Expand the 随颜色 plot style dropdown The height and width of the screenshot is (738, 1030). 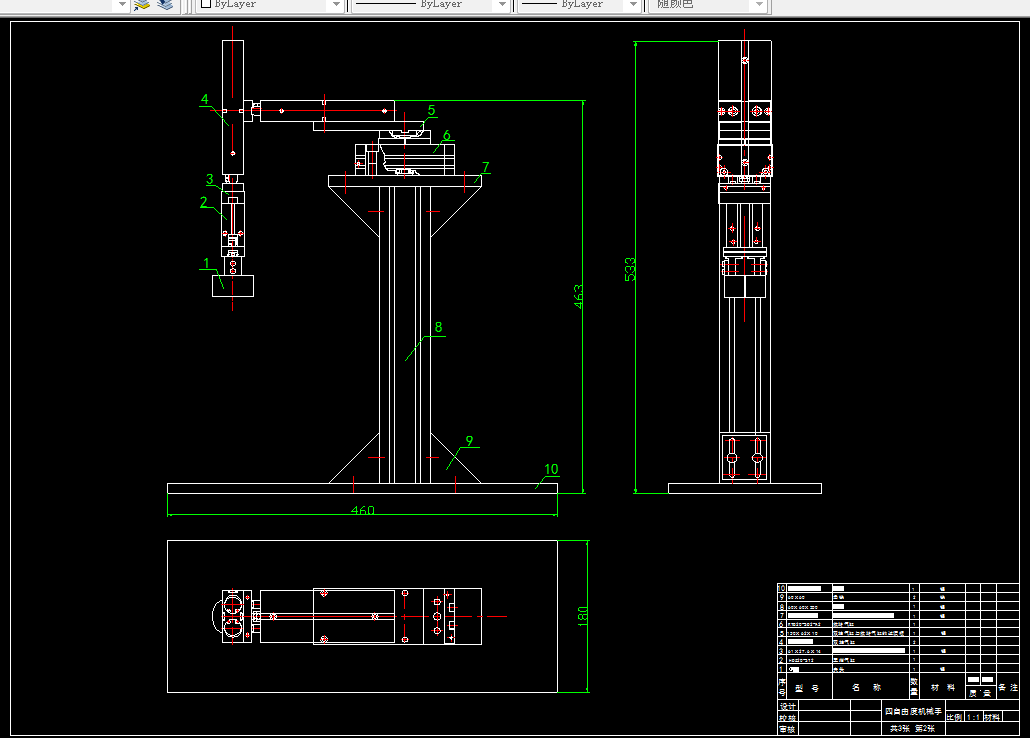(x=759, y=5)
